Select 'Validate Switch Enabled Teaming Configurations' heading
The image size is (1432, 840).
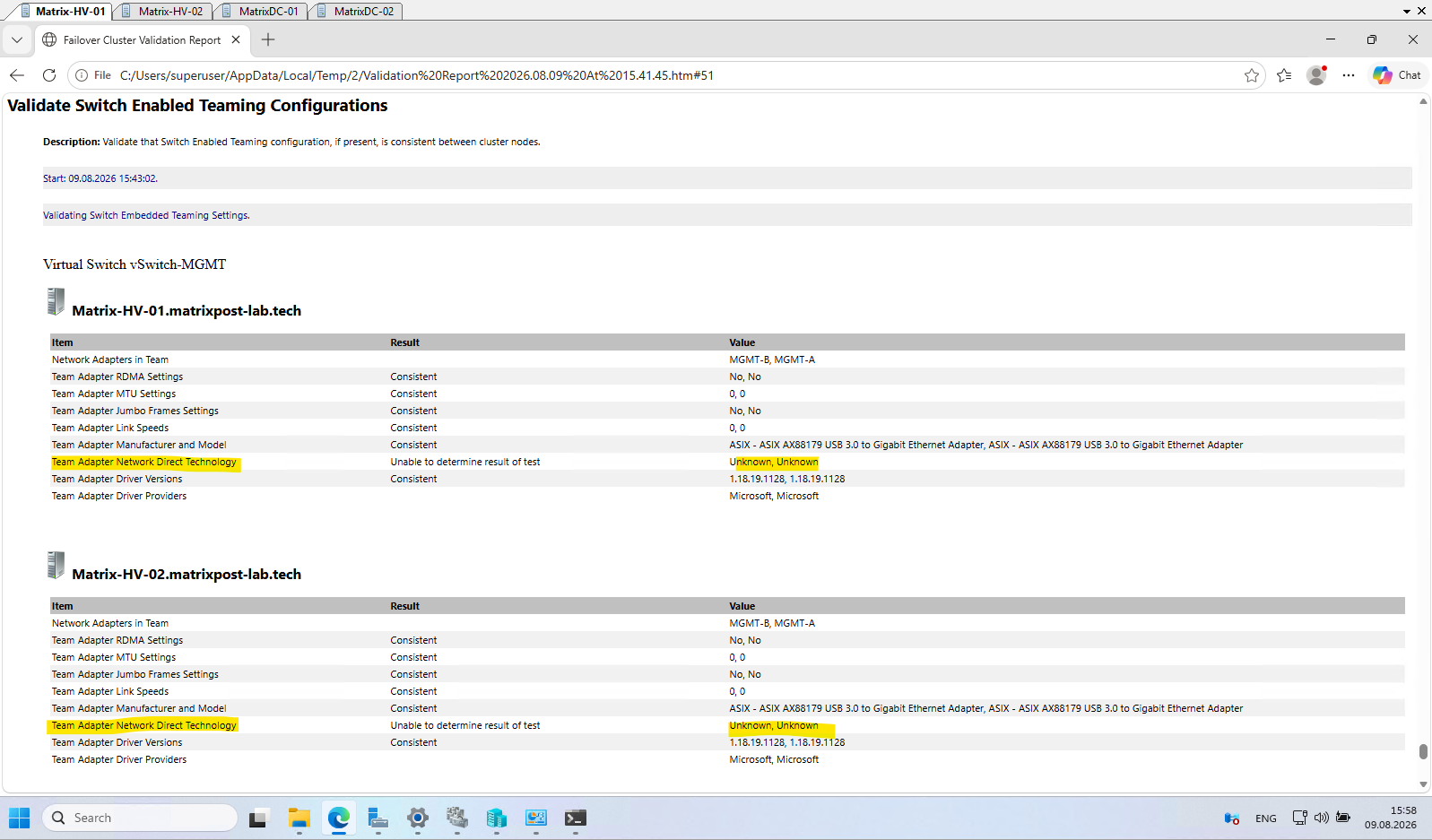[x=197, y=106]
